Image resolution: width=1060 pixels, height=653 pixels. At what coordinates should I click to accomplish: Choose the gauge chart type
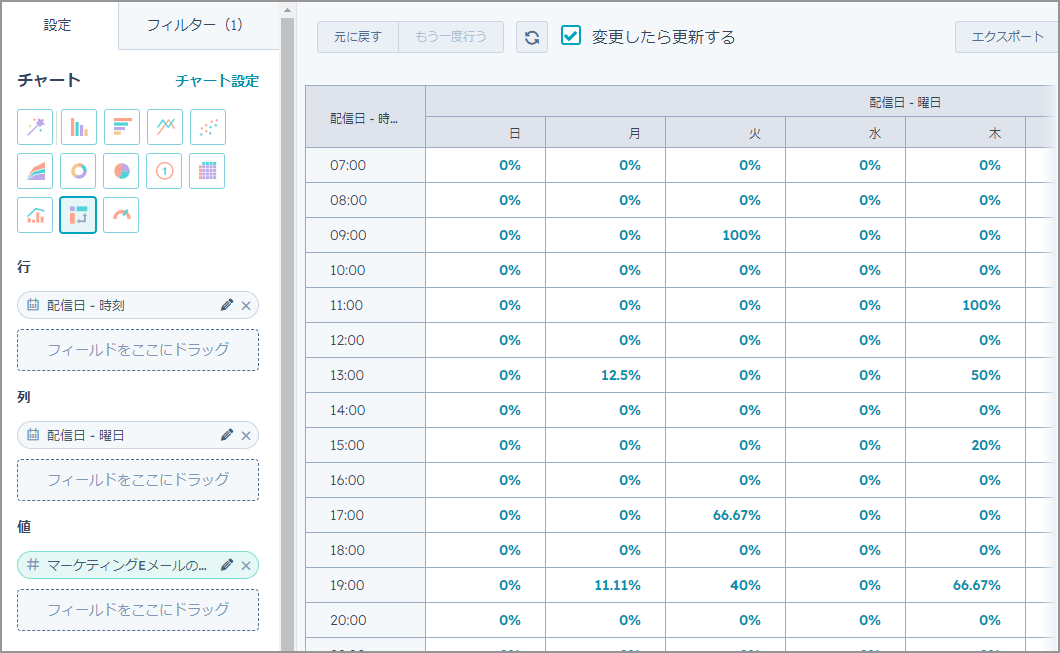[121, 215]
